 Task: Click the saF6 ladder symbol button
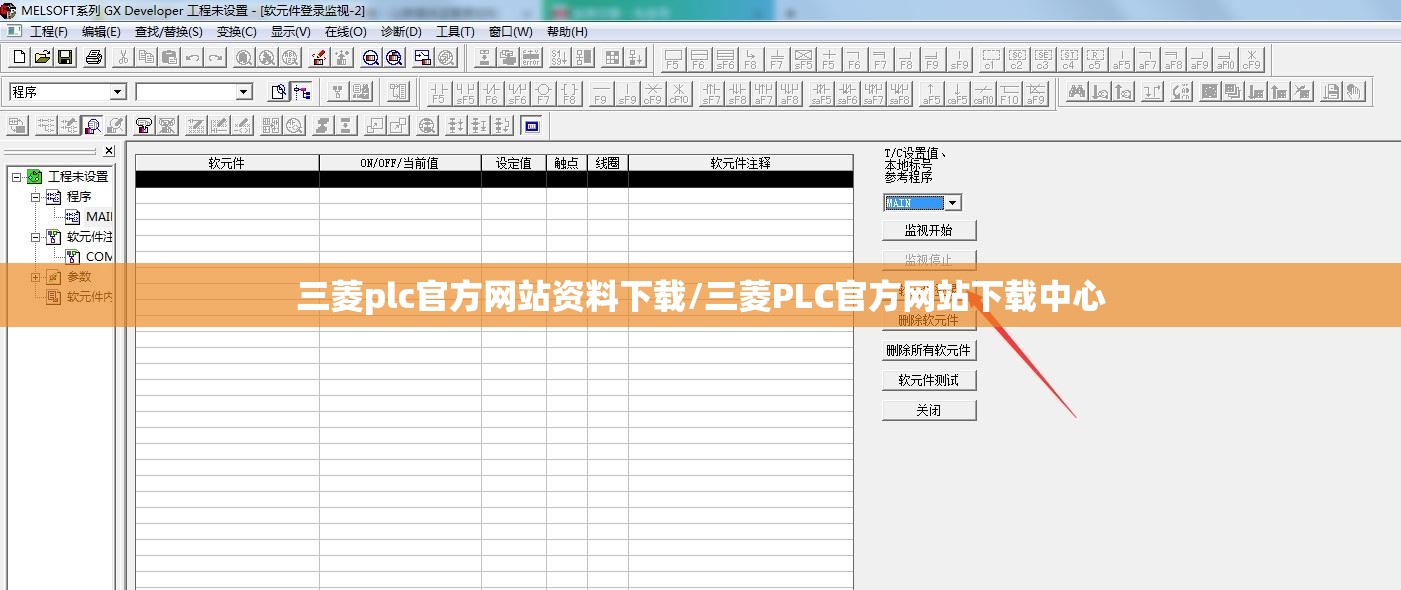tap(847, 93)
